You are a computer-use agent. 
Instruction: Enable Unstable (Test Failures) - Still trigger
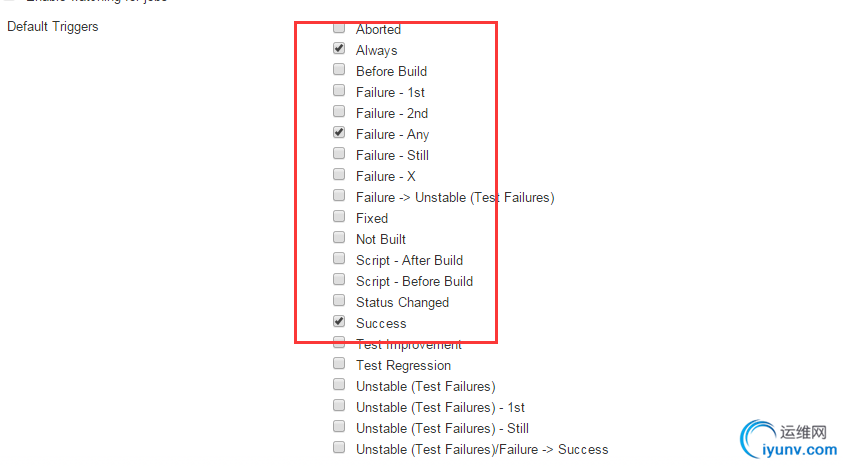click(x=339, y=426)
